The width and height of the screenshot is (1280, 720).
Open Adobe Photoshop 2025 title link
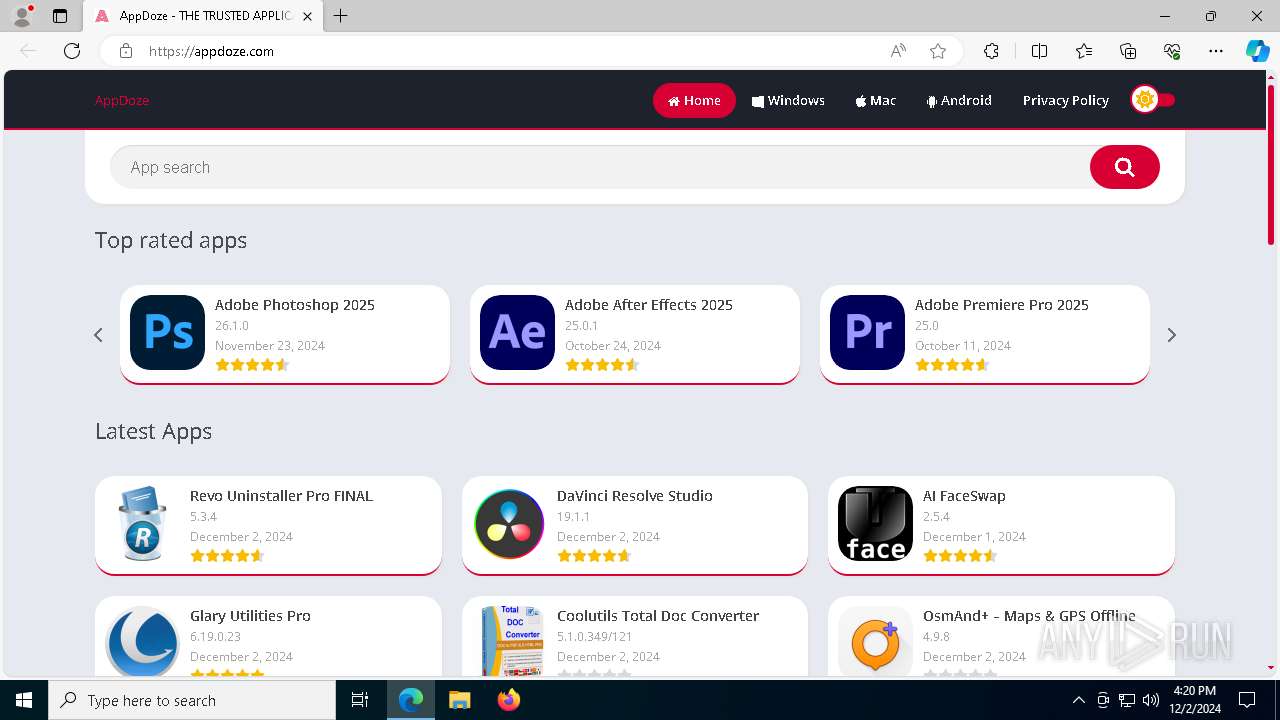pos(295,305)
